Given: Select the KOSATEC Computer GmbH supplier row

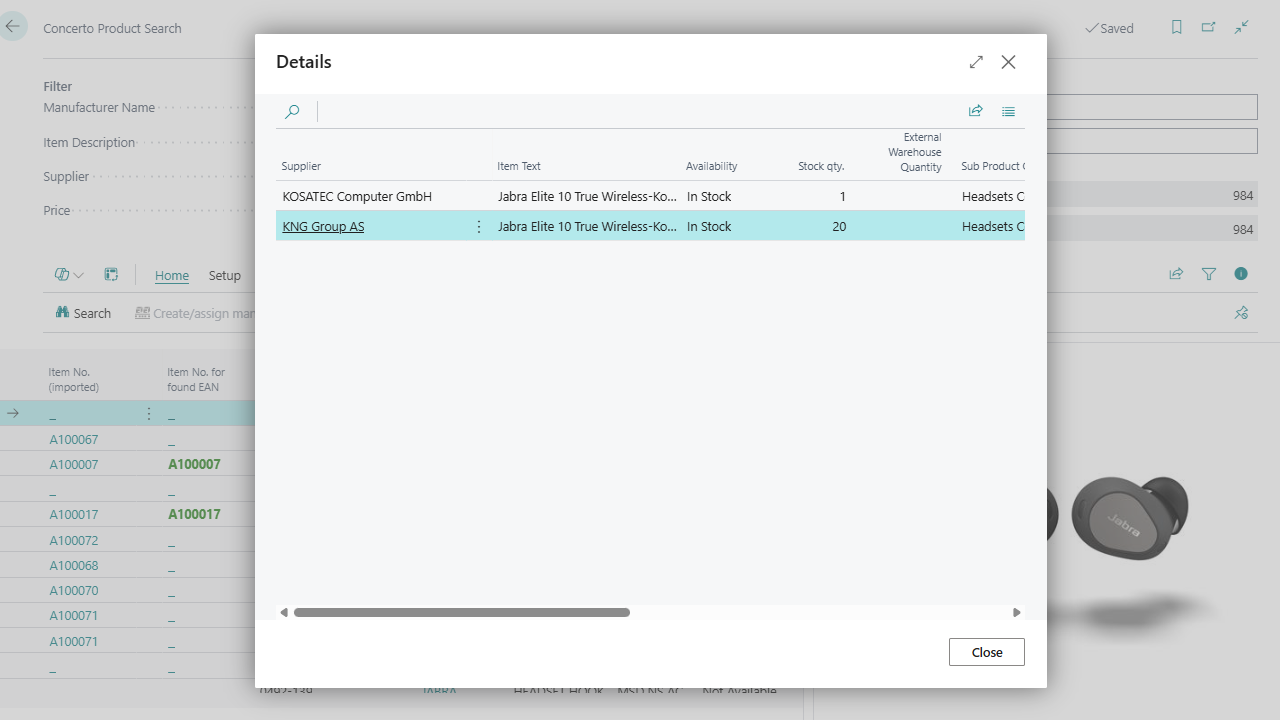Looking at the screenshot, I should coord(650,196).
